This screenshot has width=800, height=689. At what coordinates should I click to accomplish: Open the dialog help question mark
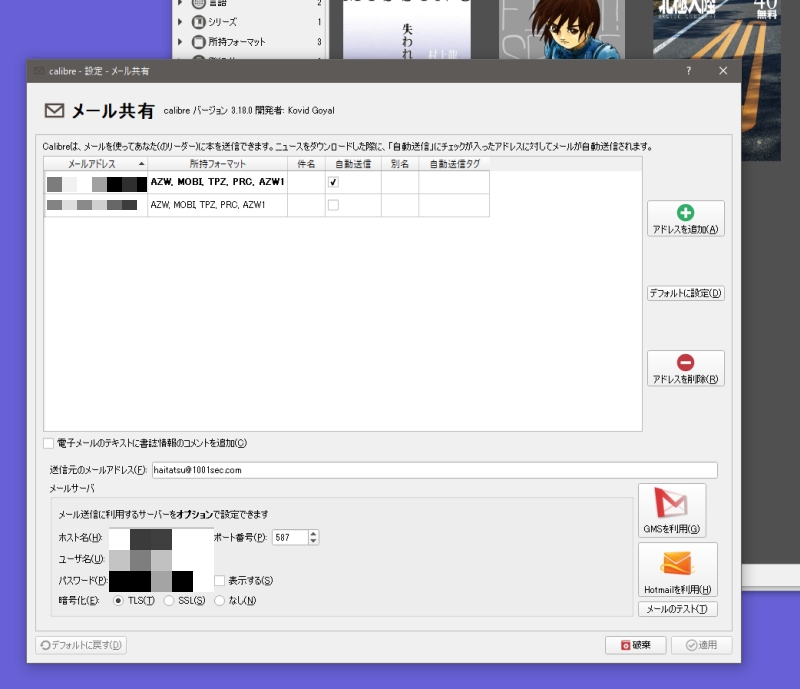tap(688, 71)
